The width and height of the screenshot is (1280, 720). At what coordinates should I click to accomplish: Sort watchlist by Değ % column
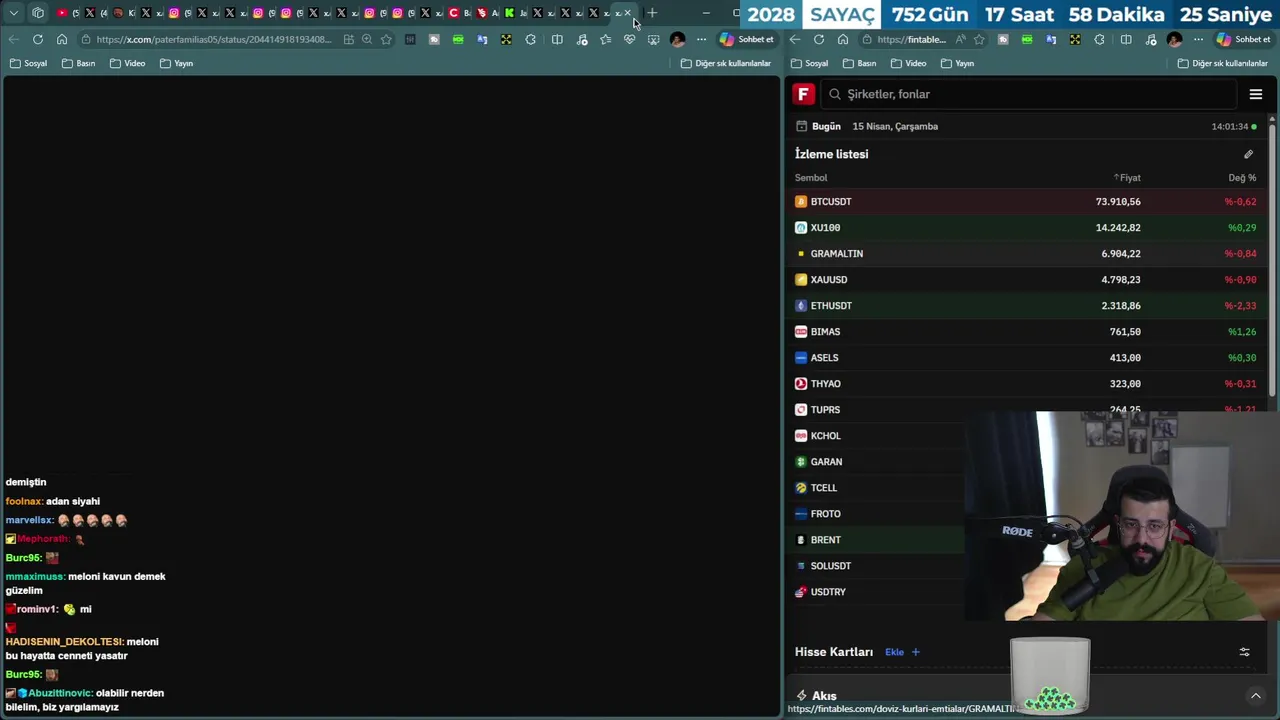(x=1242, y=178)
